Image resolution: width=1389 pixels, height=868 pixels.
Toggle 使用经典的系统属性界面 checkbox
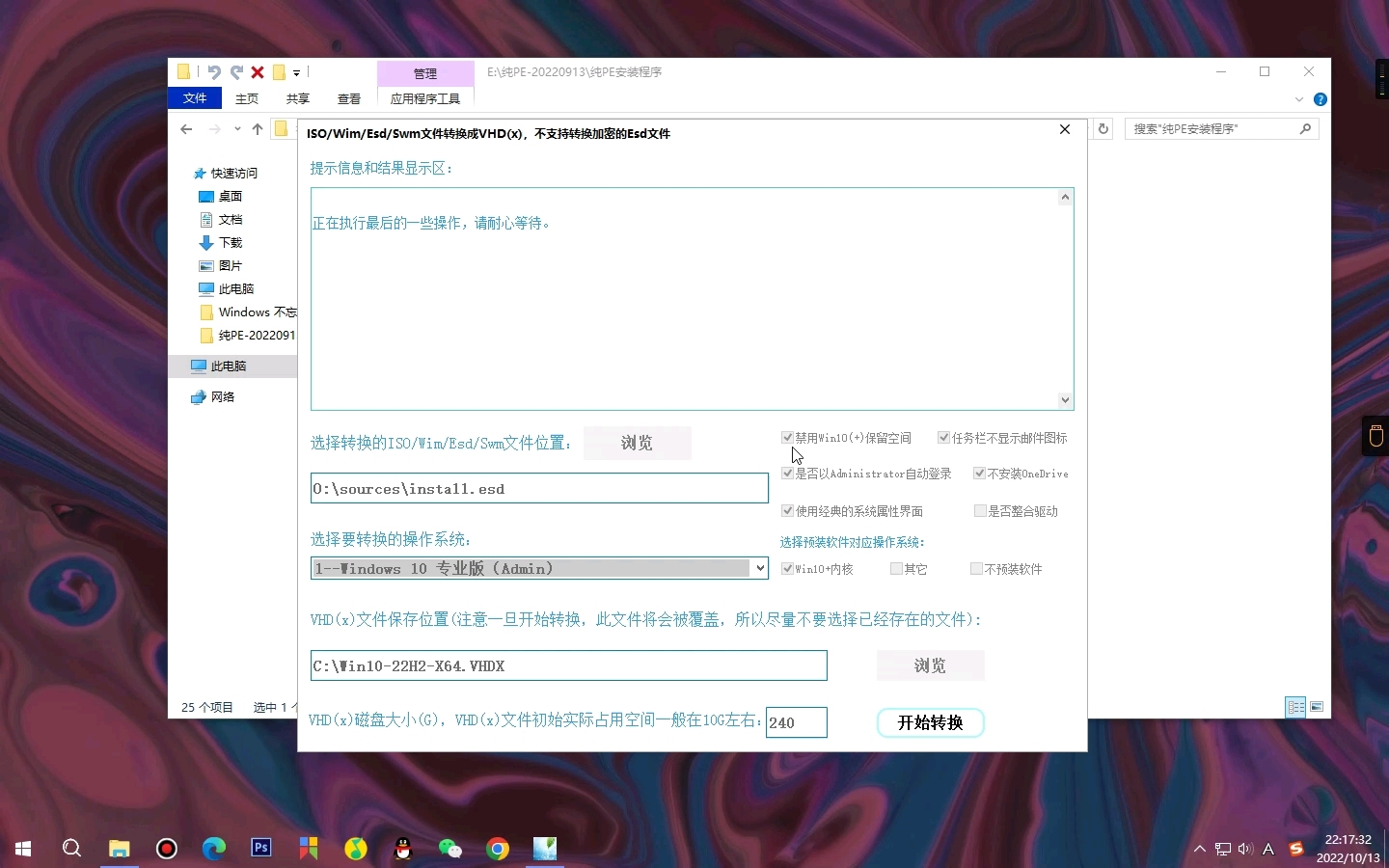pos(787,511)
